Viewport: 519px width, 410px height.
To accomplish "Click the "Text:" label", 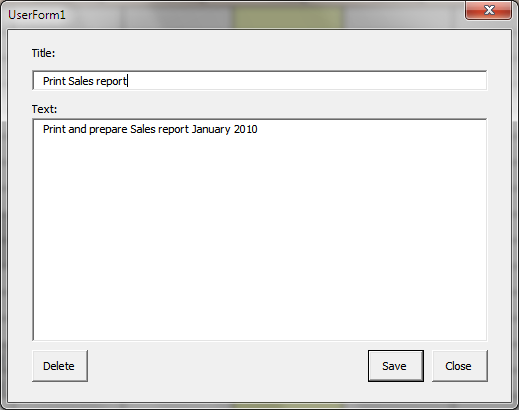I will 44,109.
